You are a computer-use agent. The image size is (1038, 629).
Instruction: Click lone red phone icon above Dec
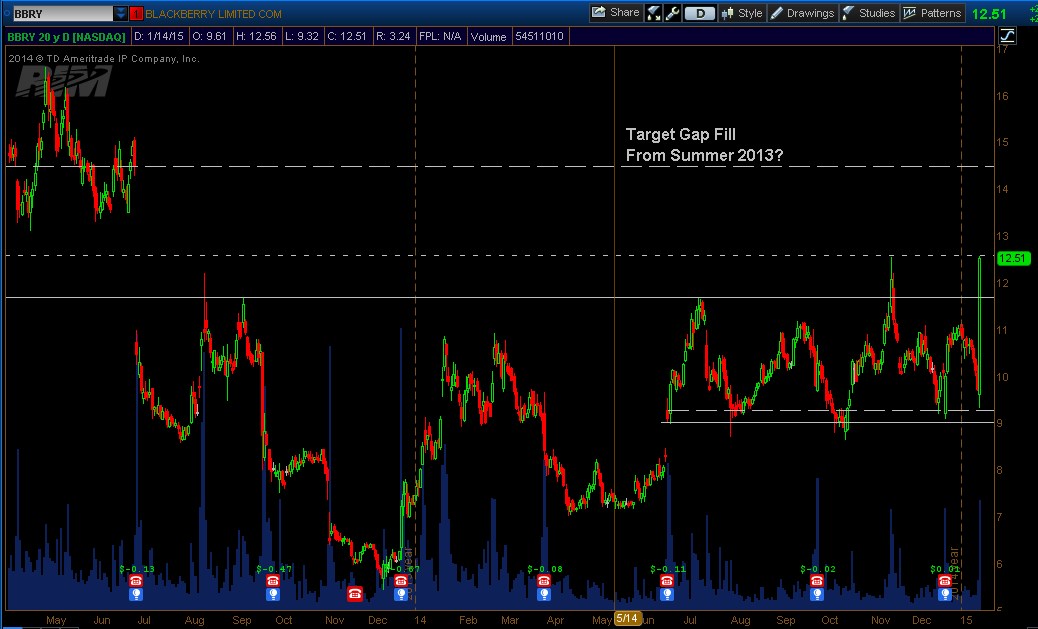click(355, 593)
